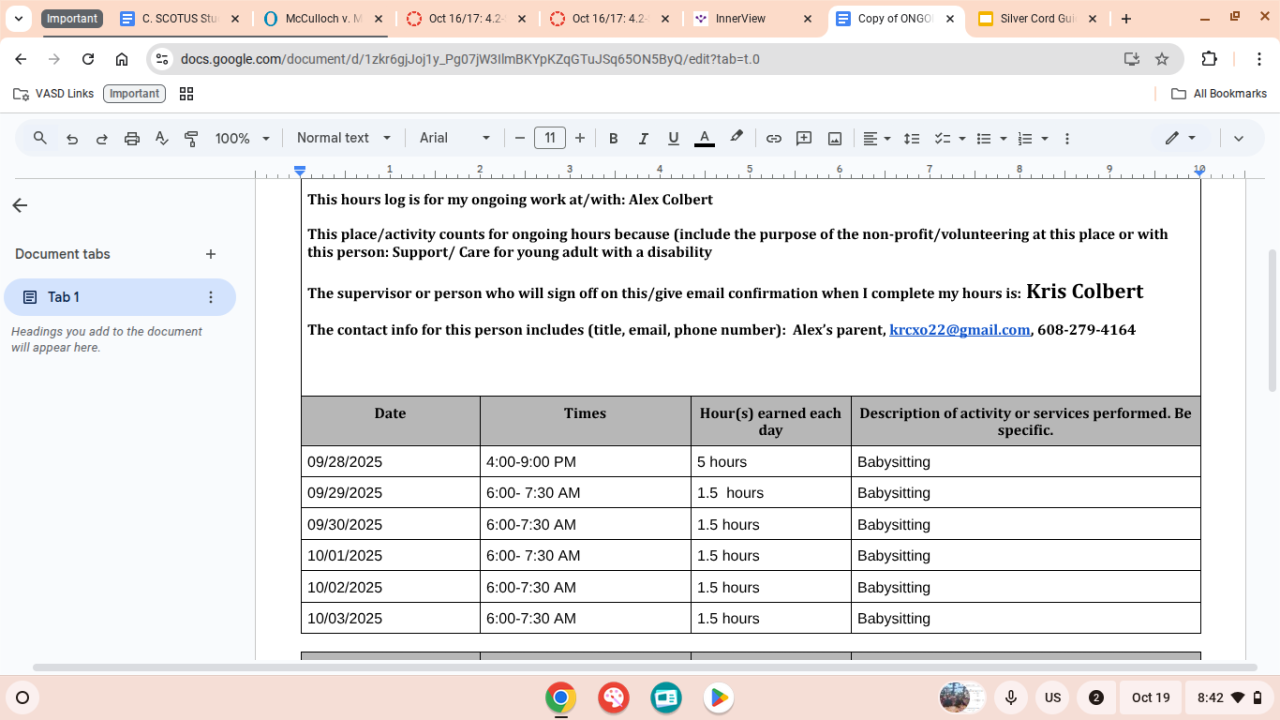Image resolution: width=1280 pixels, height=720 pixels.
Task: Click the address bar URL
Action: click(x=470, y=59)
